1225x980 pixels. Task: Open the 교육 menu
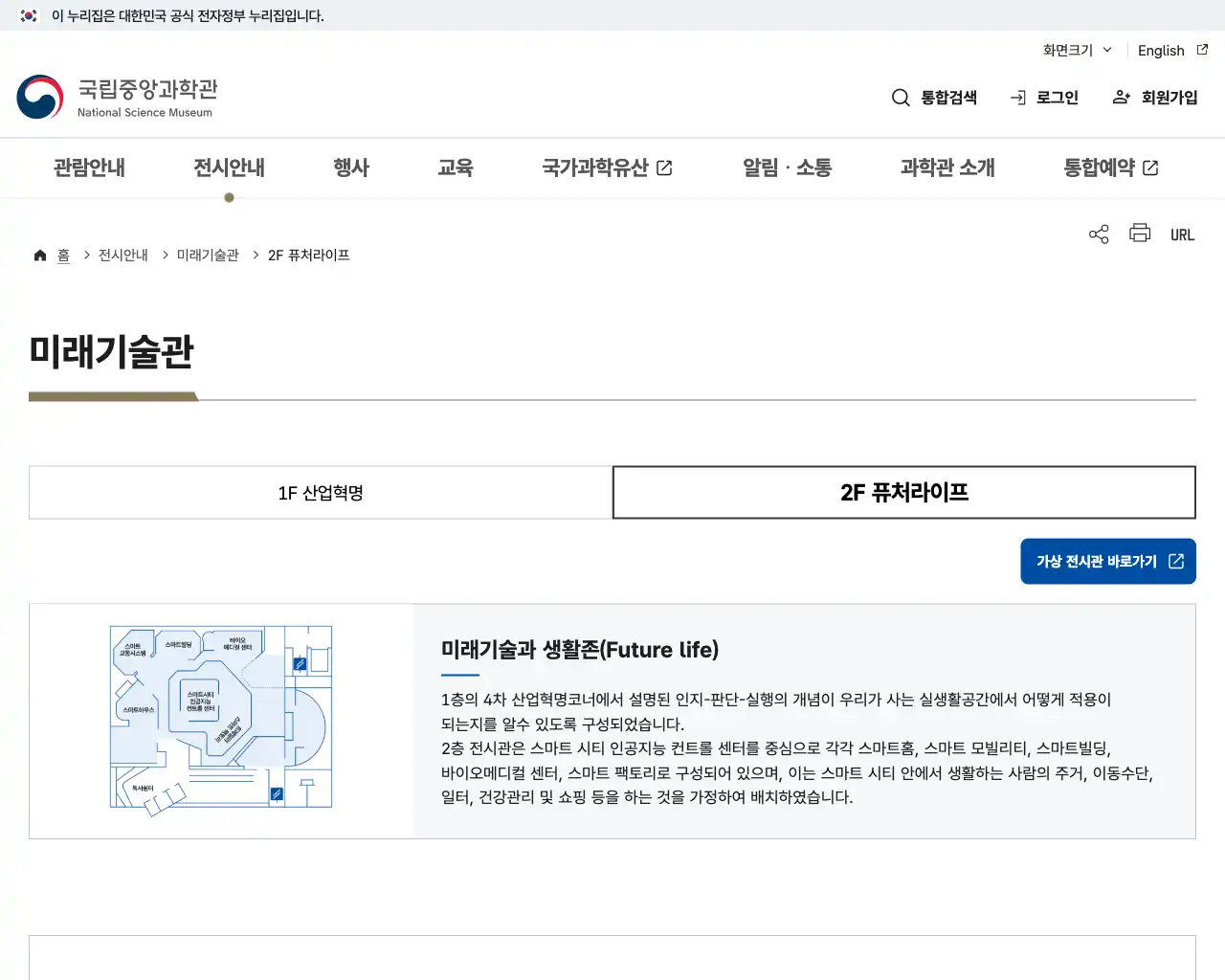click(457, 167)
